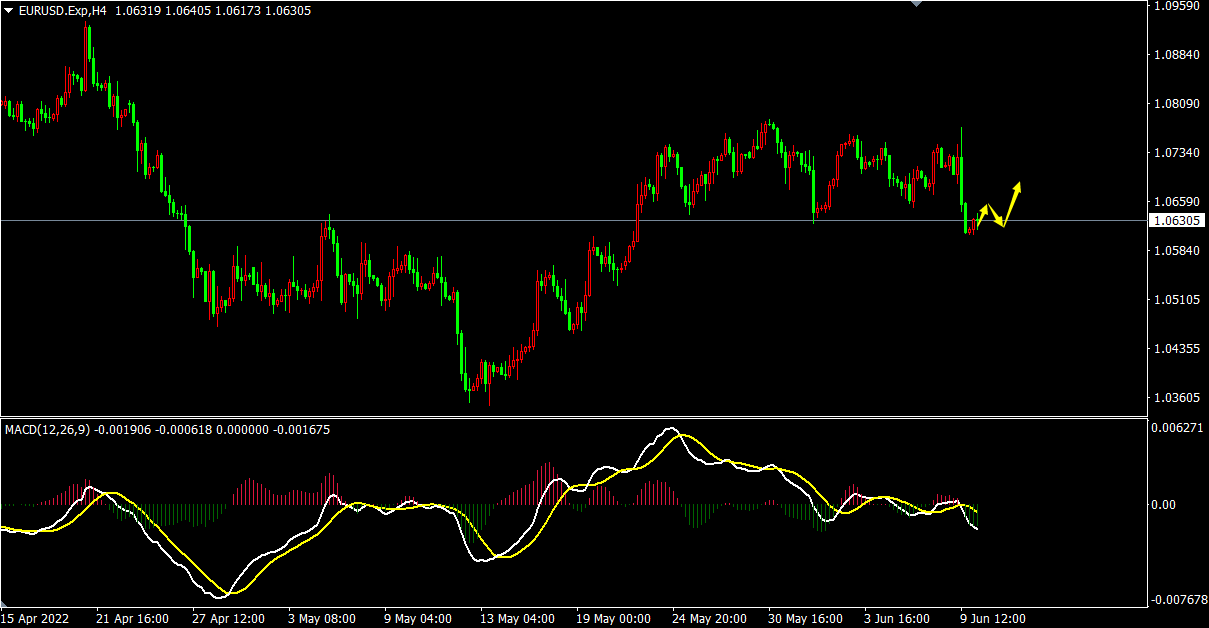1209x628 pixels.
Task: Click the MACD white line's highest peak
Action: click(672, 429)
